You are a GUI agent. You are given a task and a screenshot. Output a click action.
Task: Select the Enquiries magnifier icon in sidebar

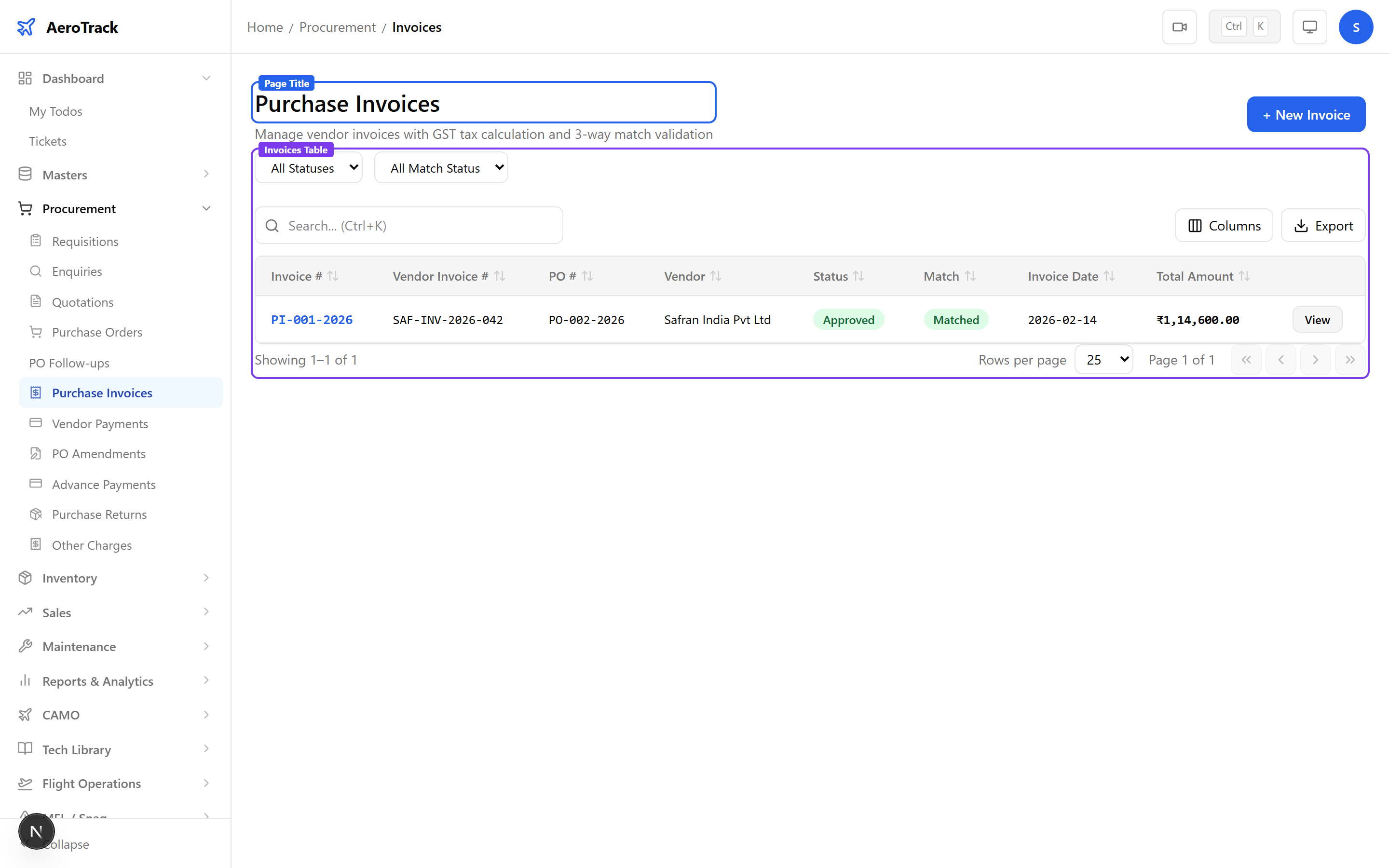36,271
